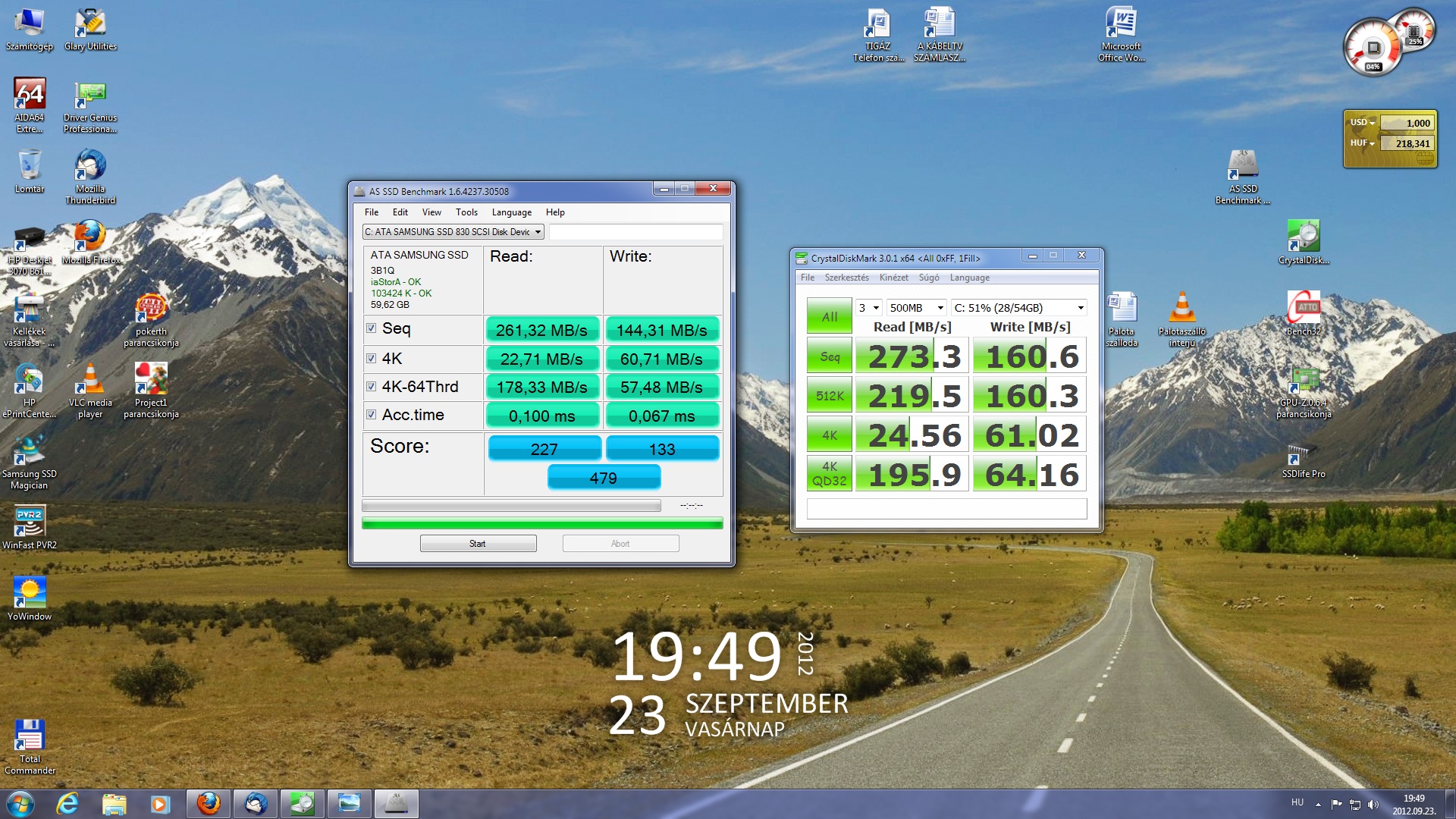Viewport: 1456px width, 819px height.
Task: Expand the Samsung SSD 830 drive dropdown
Action: [538, 232]
